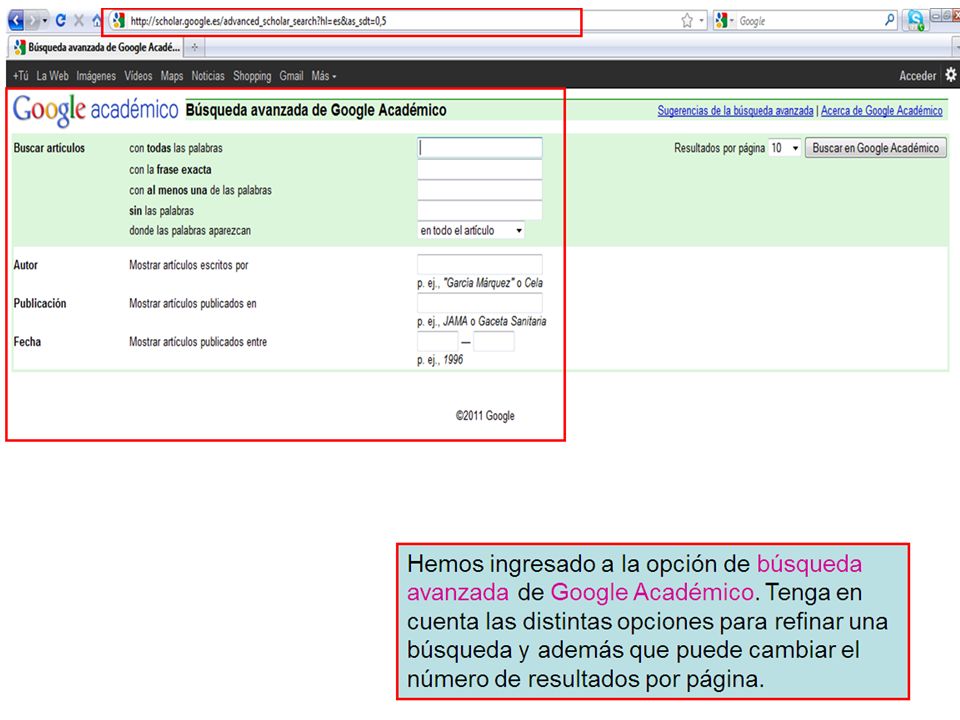960x720 pixels.
Task: Click the 'sin las palabras' input field
Action: pos(480,210)
